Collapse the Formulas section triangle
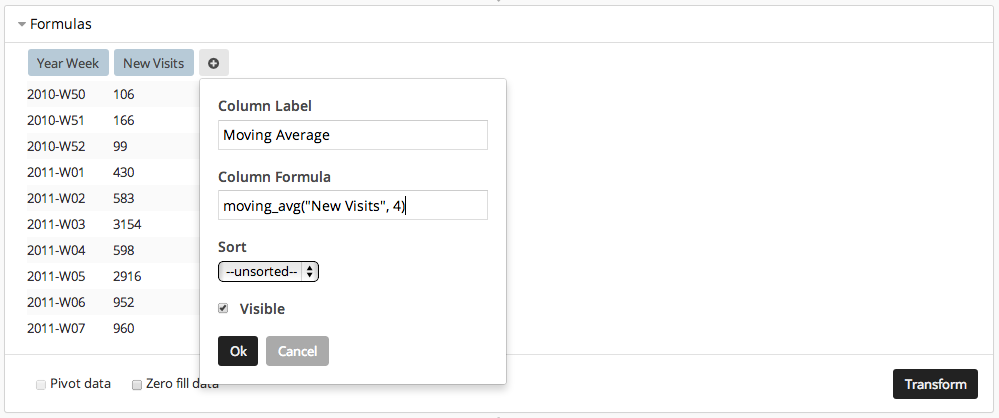The image size is (999, 418). click(x=22, y=25)
